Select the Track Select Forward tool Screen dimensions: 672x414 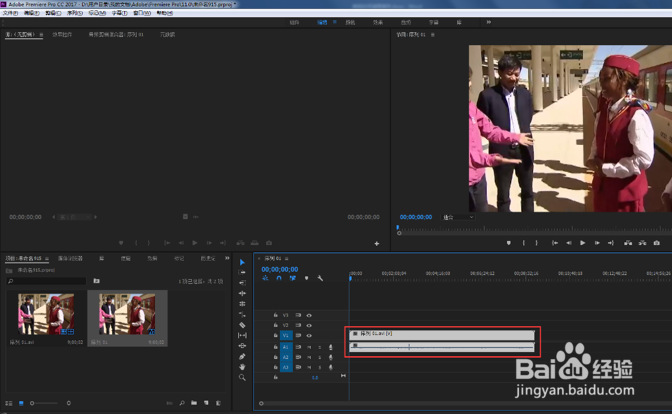pos(242,273)
